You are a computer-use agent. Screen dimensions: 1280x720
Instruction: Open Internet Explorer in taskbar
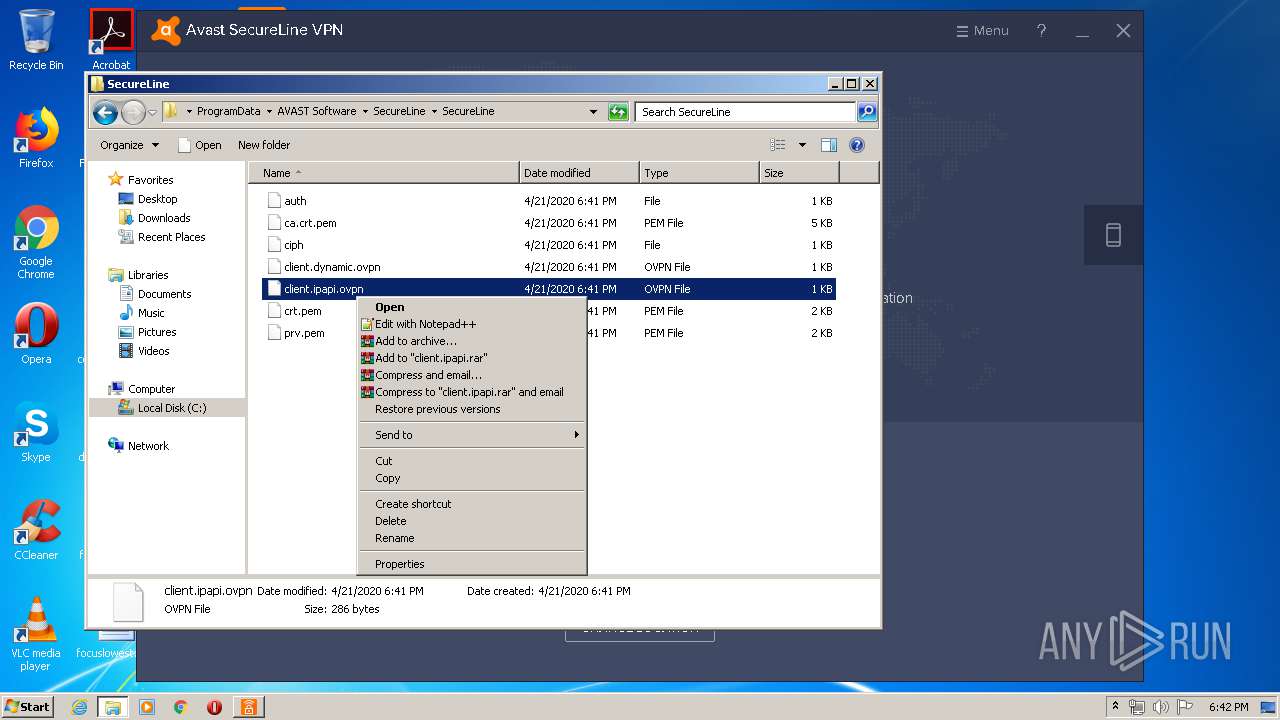tap(80, 707)
